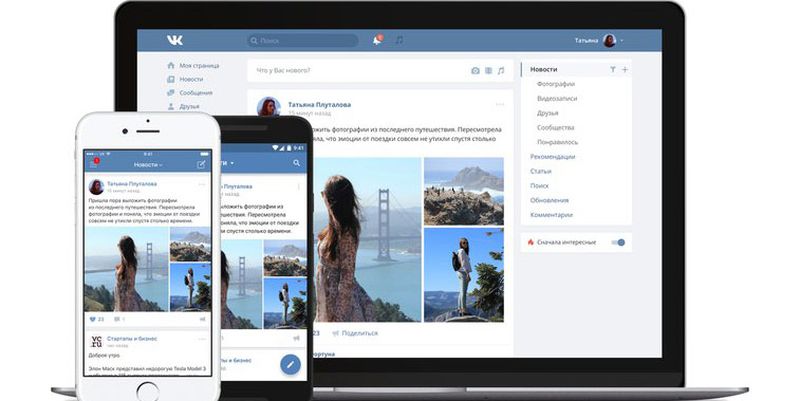This screenshot has width=800, height=401.
Task: Click profile avatar in laptop header
Action: click(609, 40)
